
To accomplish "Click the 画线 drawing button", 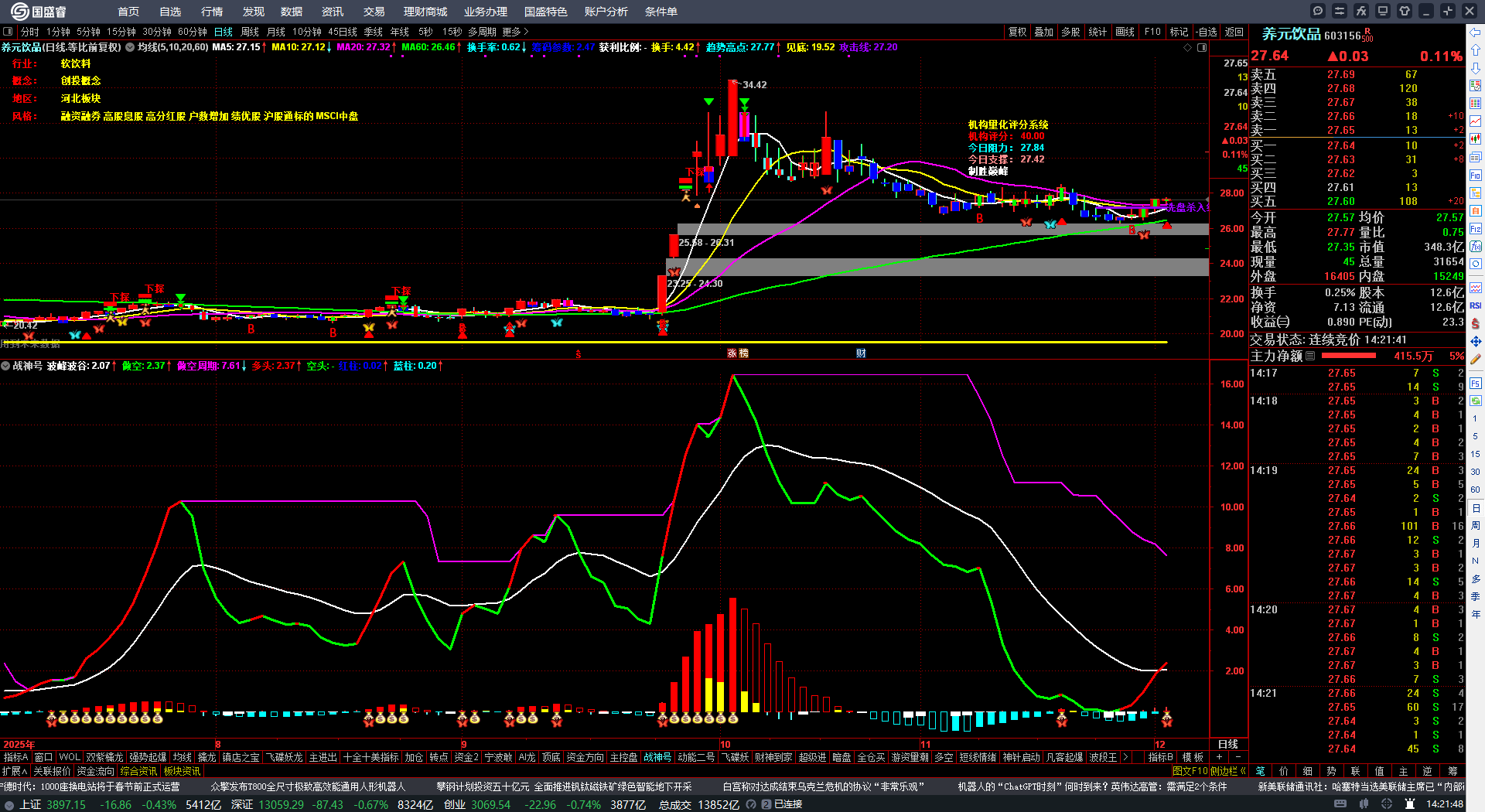I will (x=1125, y=32).
